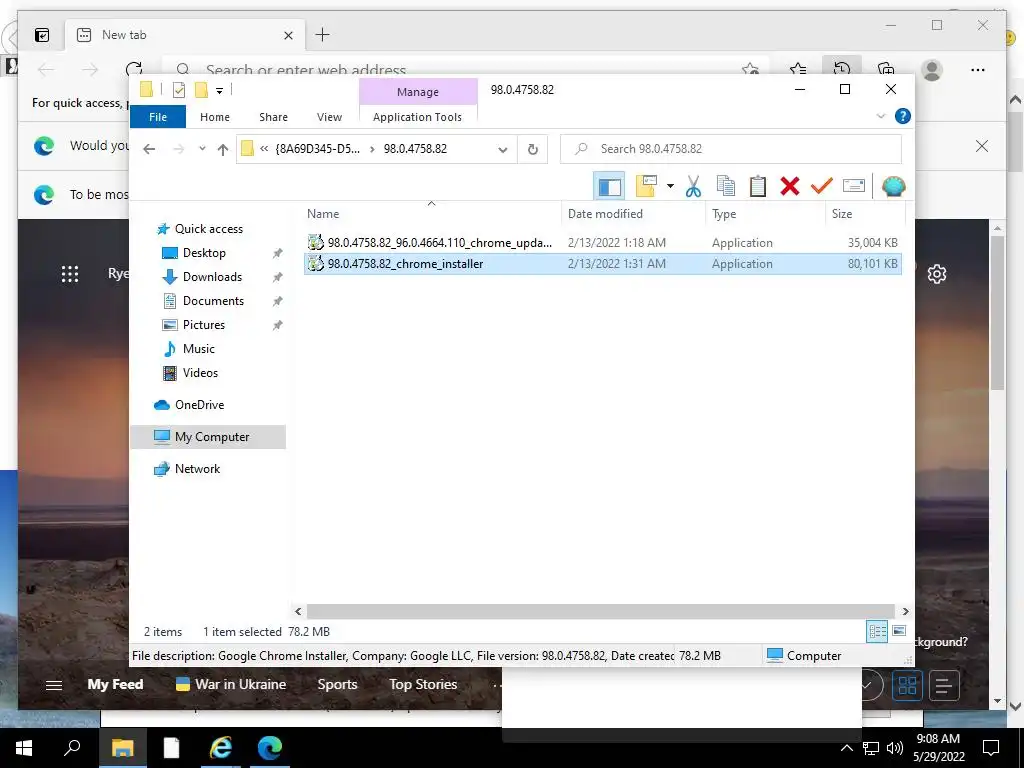Sort files by Date modified column

click(x=633, y=214)
